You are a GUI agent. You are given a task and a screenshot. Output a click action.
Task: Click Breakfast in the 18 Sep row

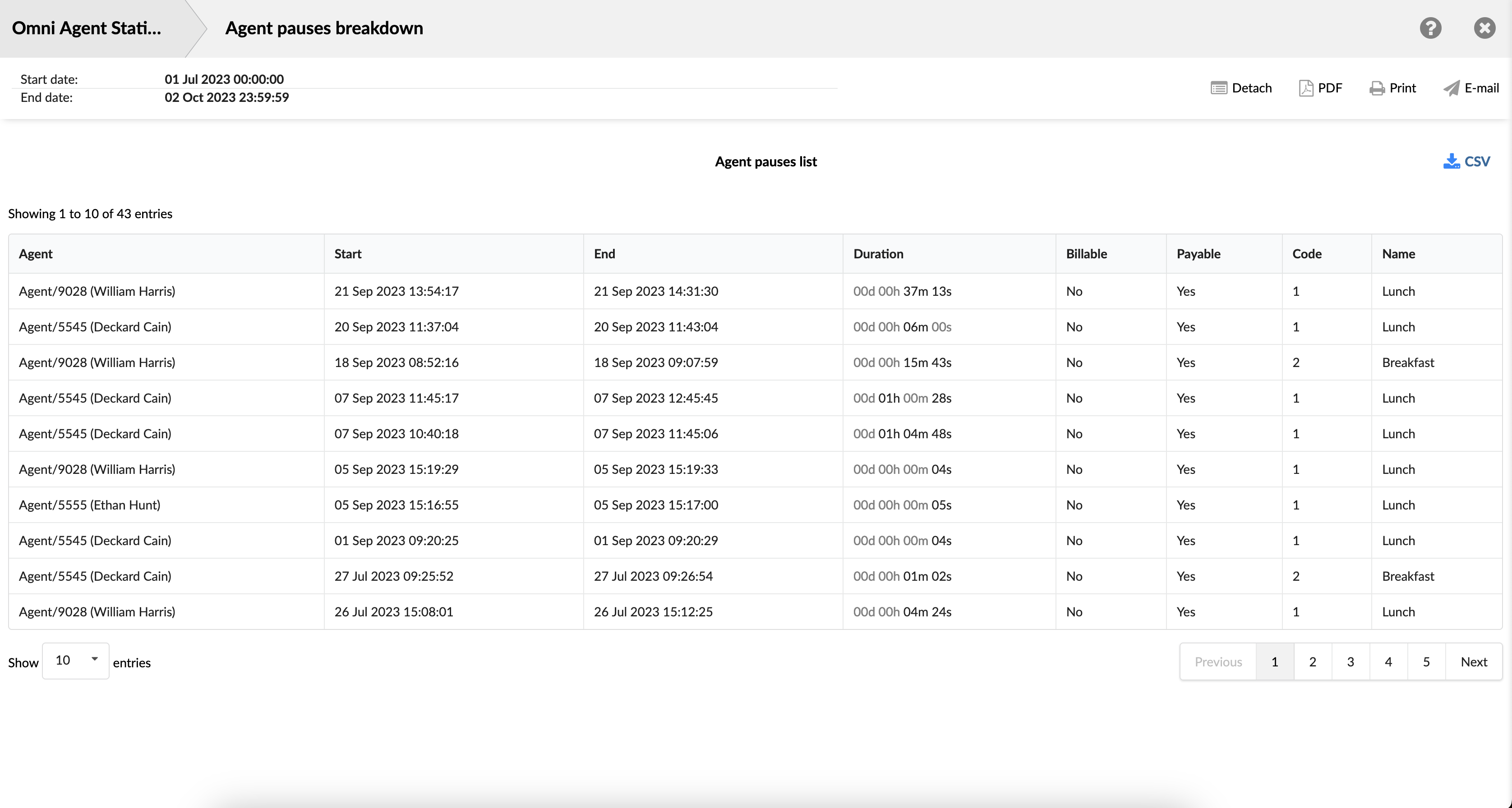tap(1407, 363)
